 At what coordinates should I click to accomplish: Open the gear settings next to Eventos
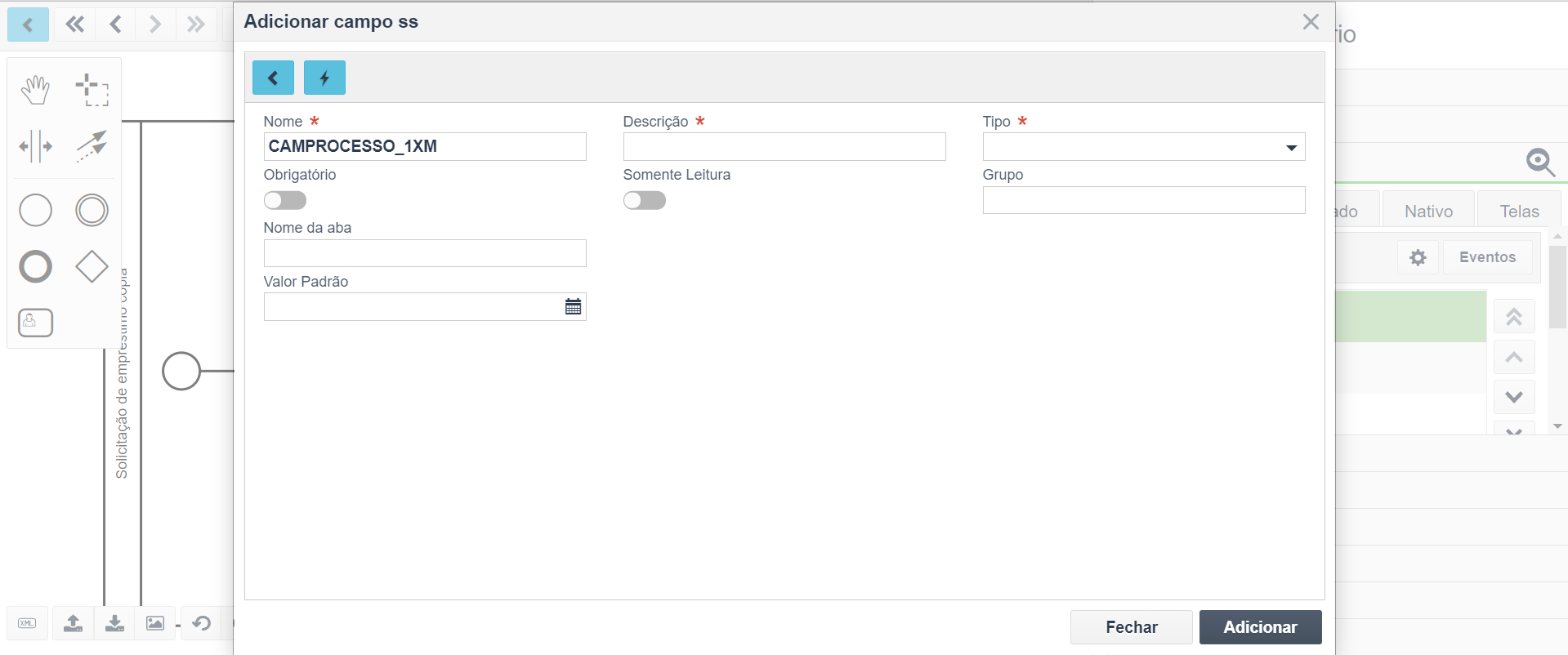1418,257
